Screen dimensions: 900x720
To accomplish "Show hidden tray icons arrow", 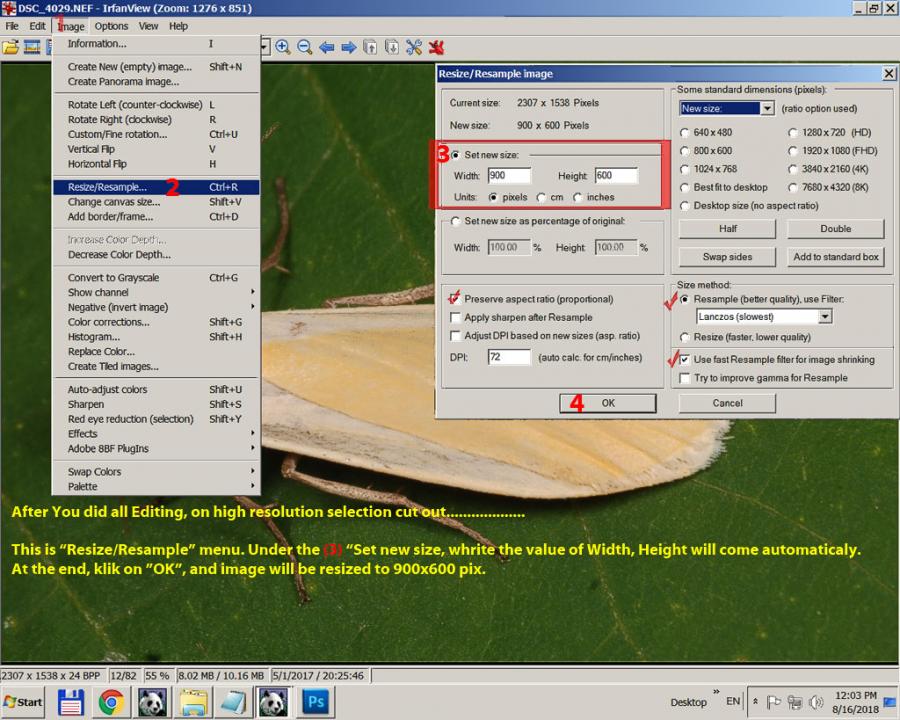I will [x=756, y=702].
